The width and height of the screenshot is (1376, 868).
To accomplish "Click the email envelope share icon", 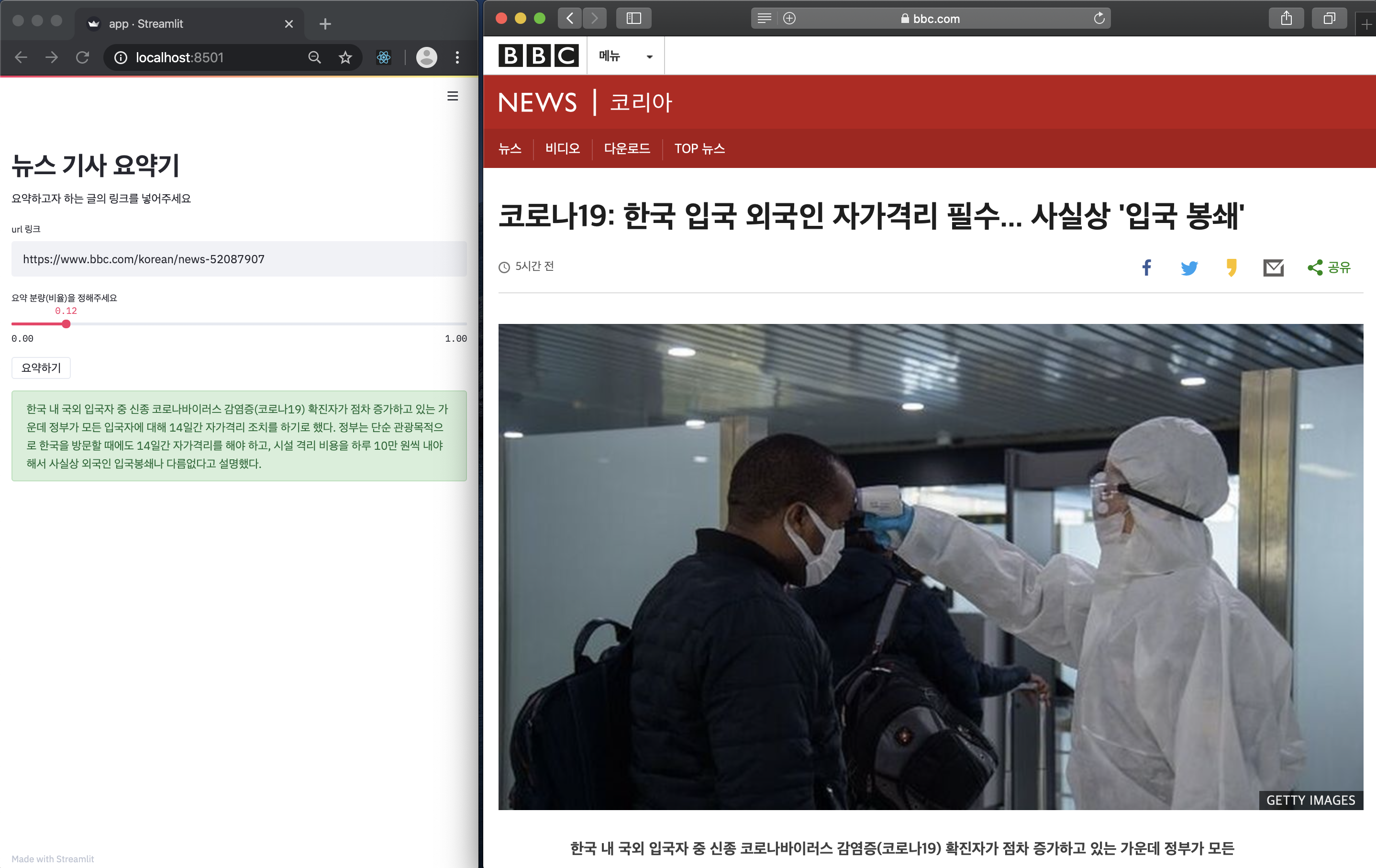I will pos(1273,267).
